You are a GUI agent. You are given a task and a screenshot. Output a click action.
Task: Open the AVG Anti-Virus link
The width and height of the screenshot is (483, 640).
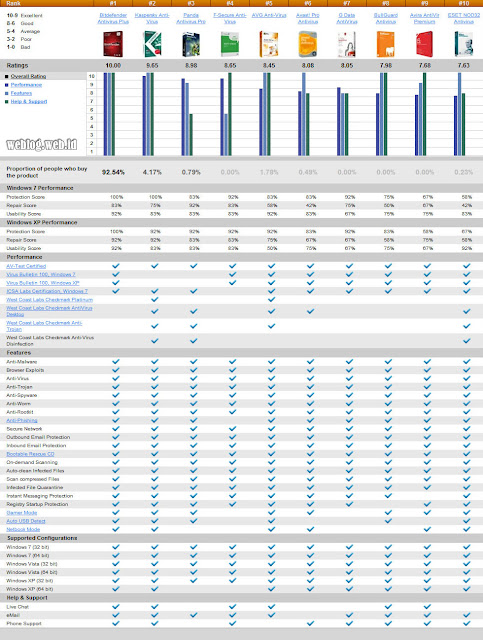[269, 16]
